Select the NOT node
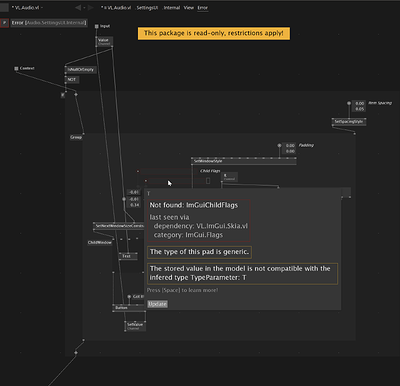This screenshot has height=386, width=400. (x=72, y=79)
